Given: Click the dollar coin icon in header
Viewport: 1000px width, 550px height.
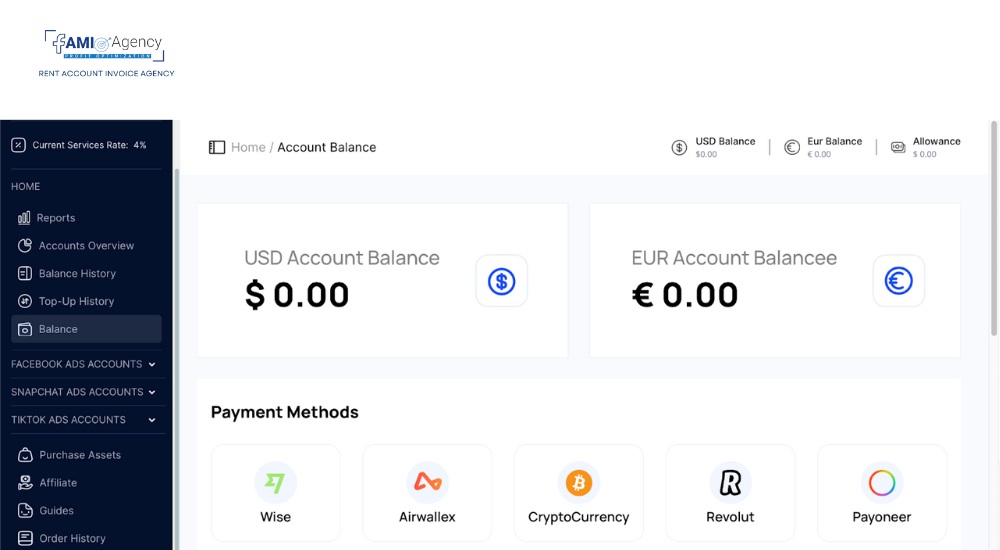Looking at the screenshot, I should [679, 147].
